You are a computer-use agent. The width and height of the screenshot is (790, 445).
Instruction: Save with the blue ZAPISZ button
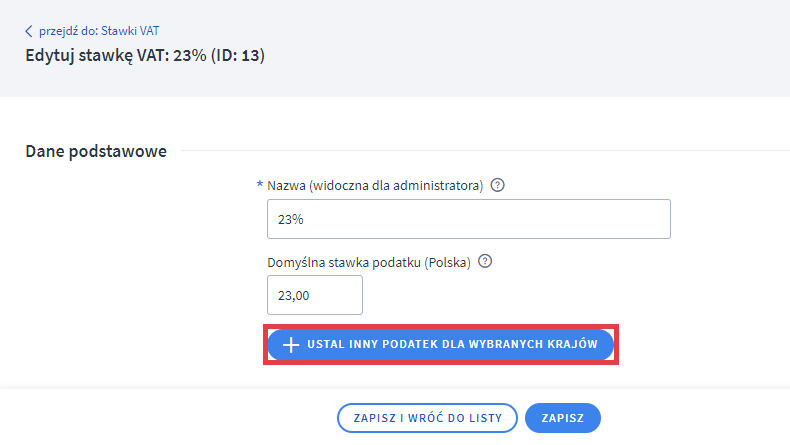(x=562, y=417)
